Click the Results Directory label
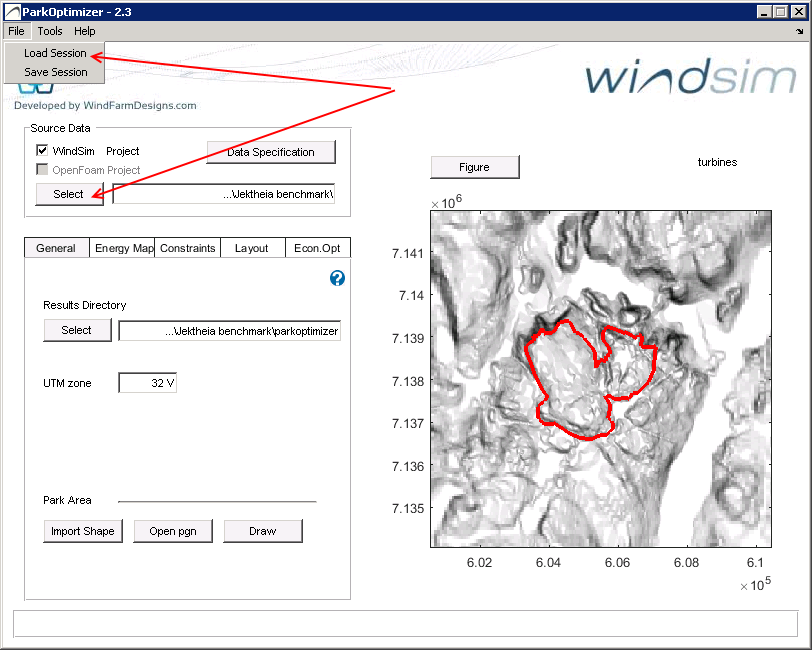Viewport: 812px width, 650px height. (84, 305)
